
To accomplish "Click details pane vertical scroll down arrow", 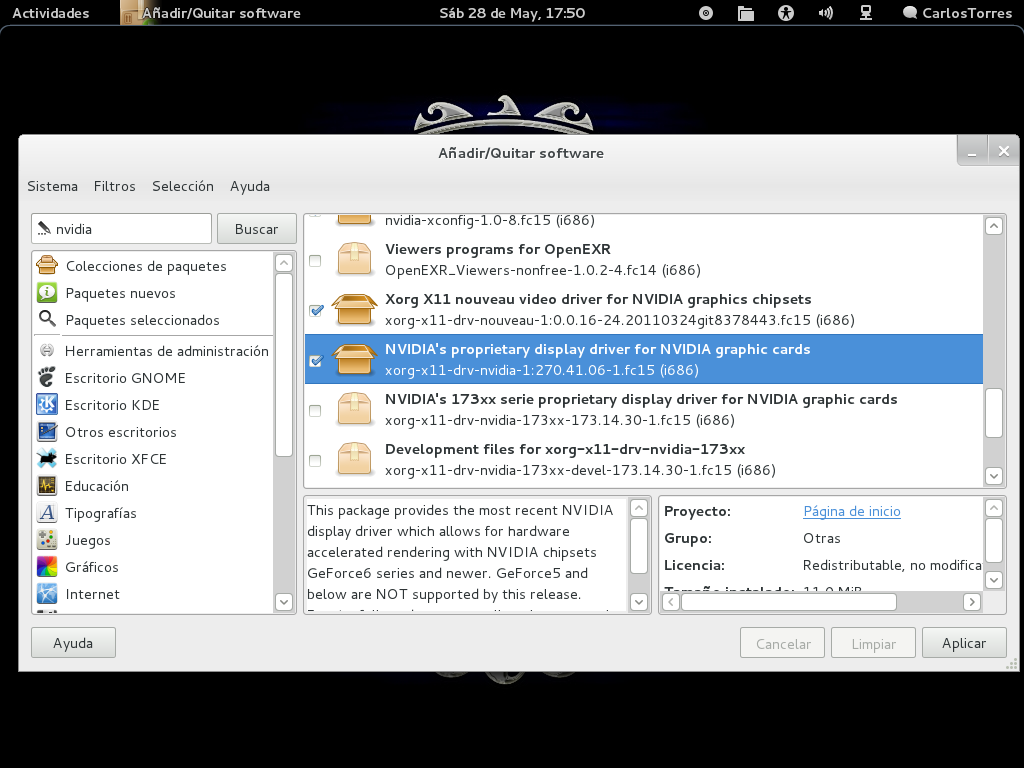I will point(993,579).
